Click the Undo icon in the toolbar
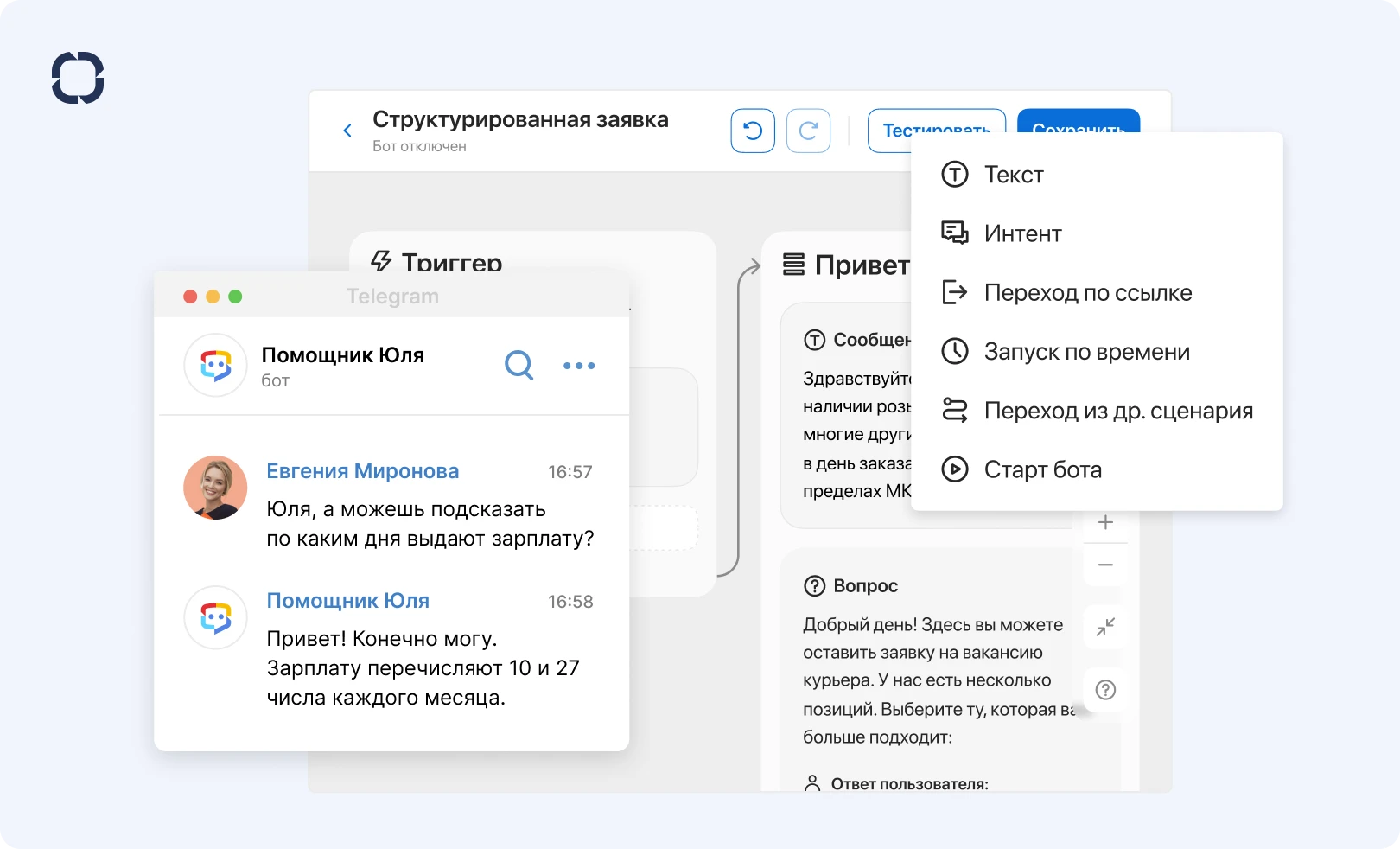 coord(752,131)
